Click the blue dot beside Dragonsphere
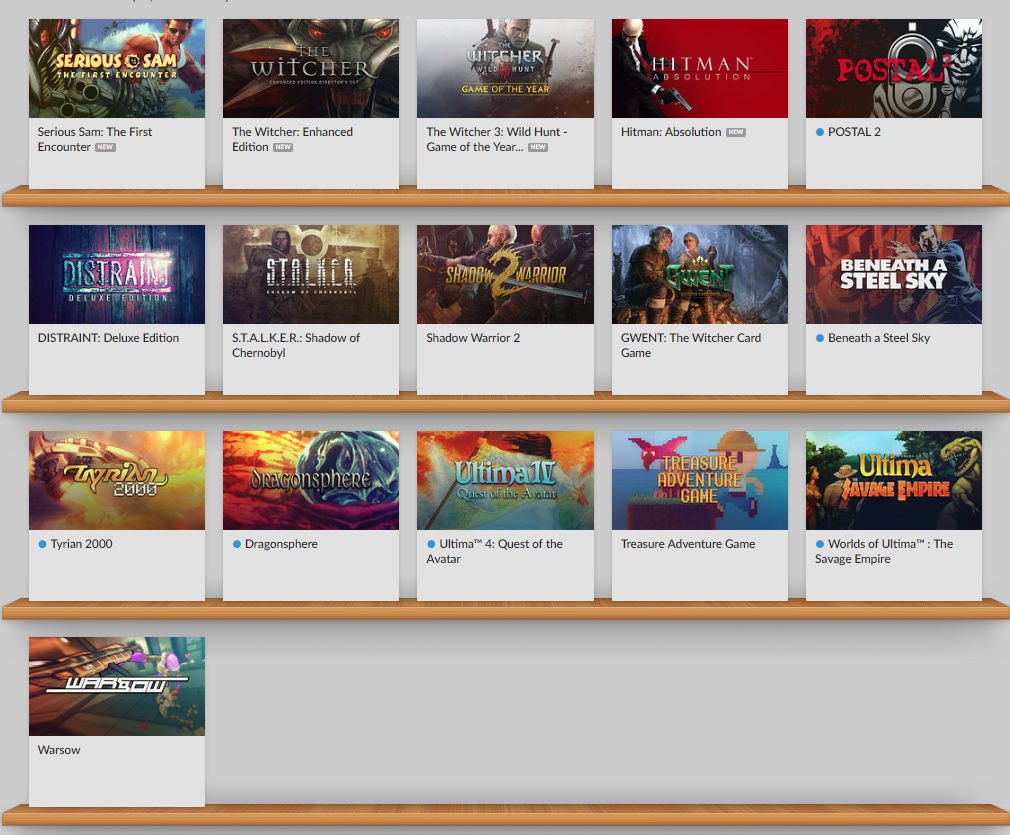The image size is (1010, 835). (x=236, y=544)
